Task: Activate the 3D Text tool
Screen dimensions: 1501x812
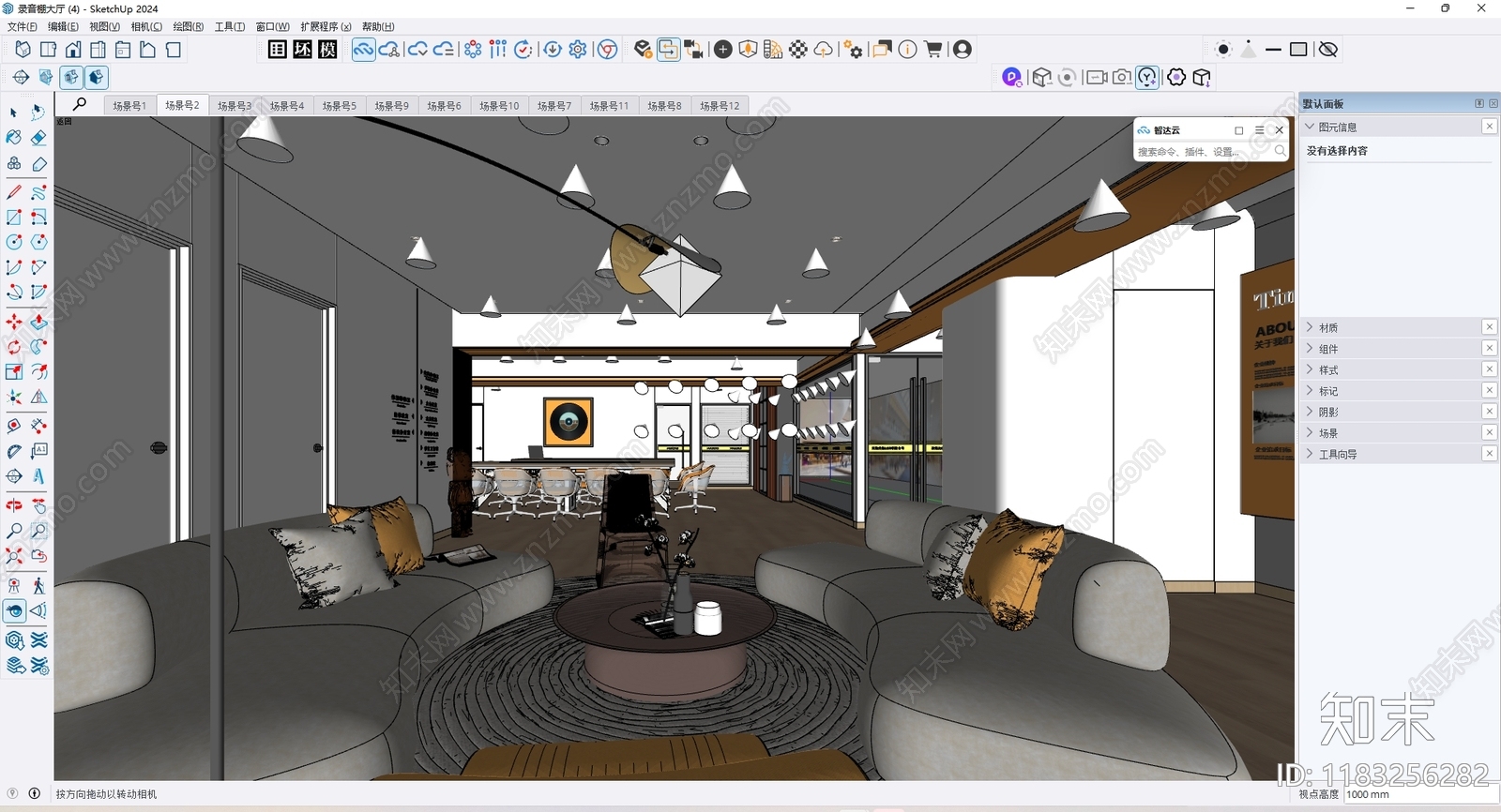Action: coord(38,476)
